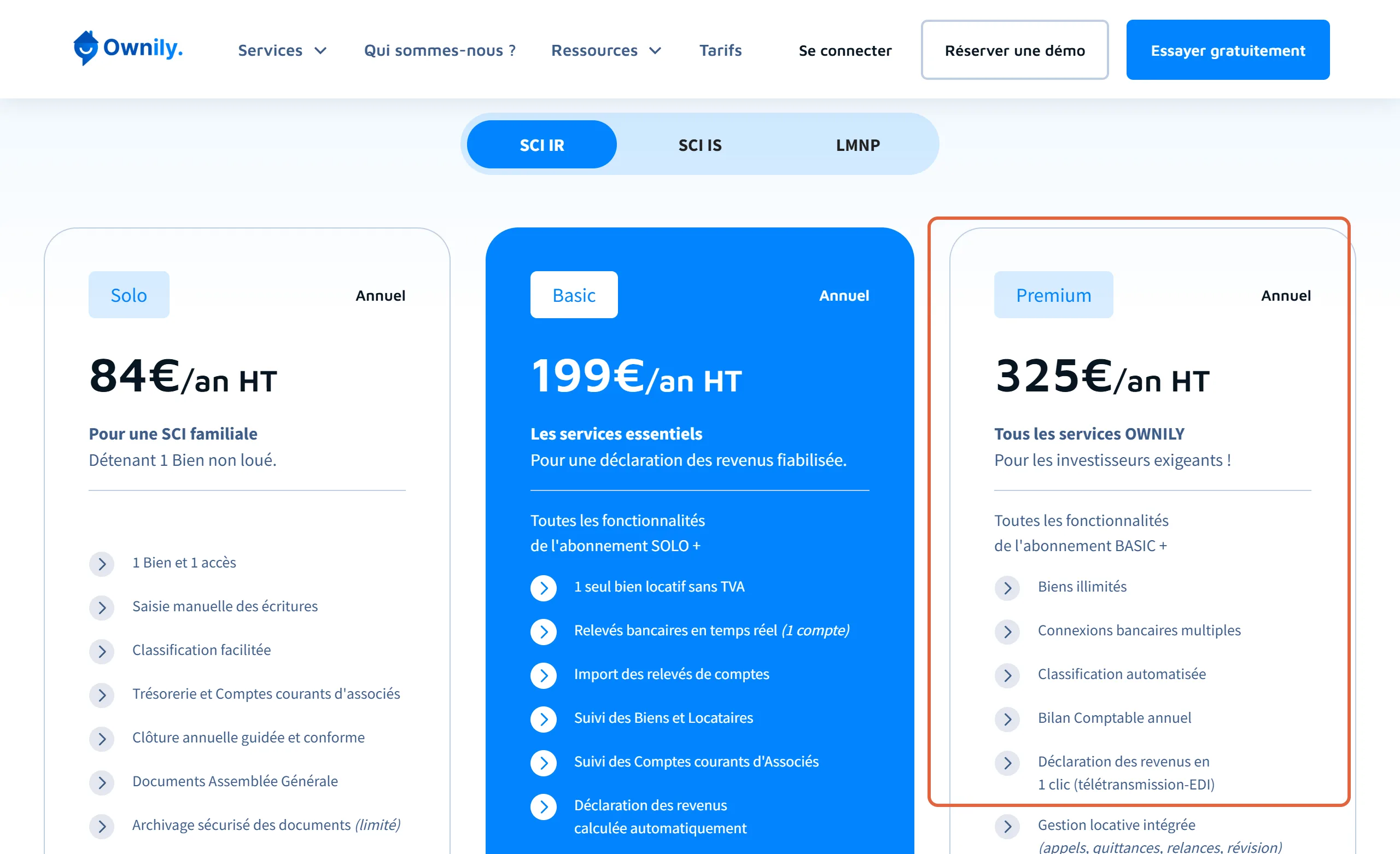
Task: Expand the Services dropdown menu
Action: click(282, 50)
